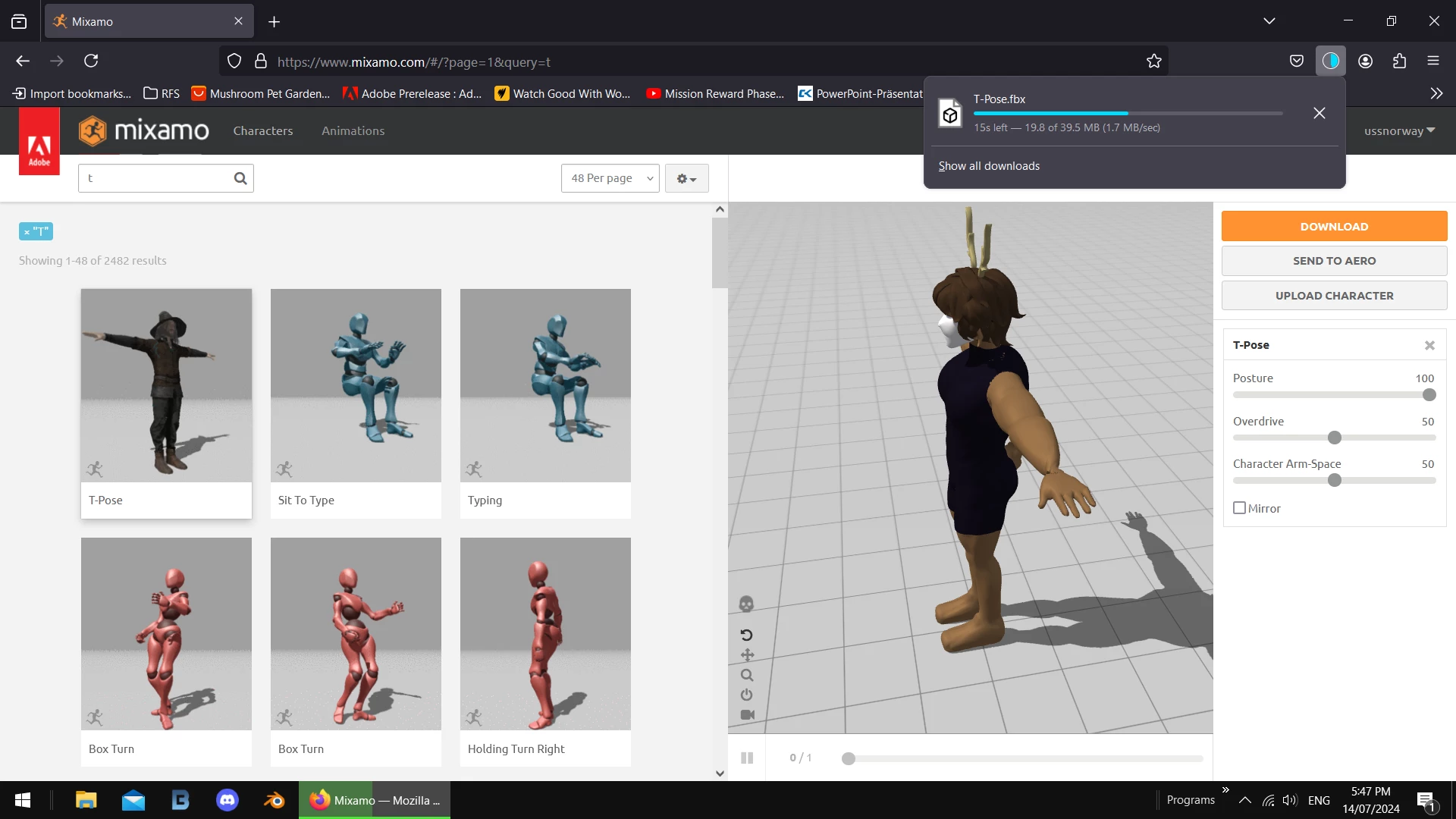Toggle the skeleton view skull icon
The height and width of the screenshot is (819, 1456).
tap(746, 604)
